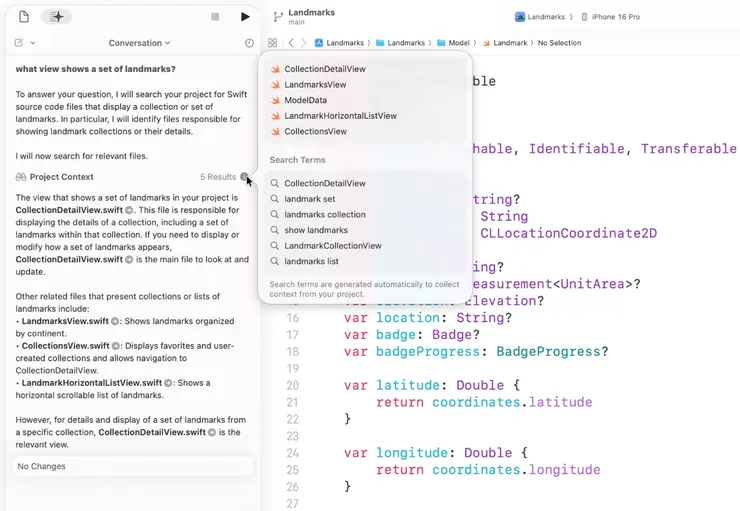Click 'Identifiable' protocol in code

[576, 149]
